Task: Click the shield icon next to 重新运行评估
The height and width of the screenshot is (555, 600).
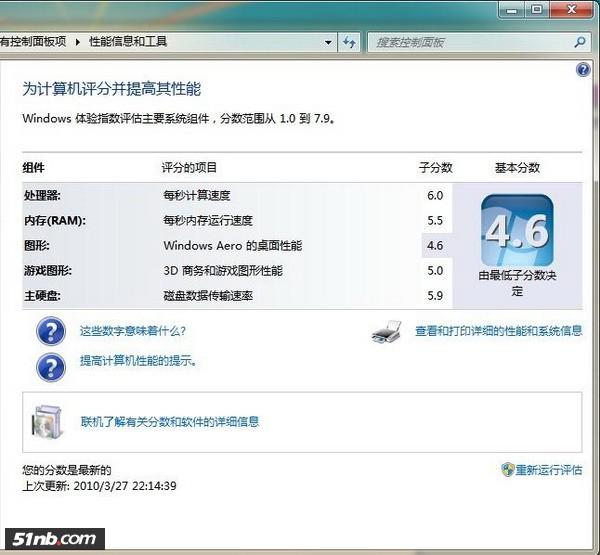Action: tap(508, 470)
